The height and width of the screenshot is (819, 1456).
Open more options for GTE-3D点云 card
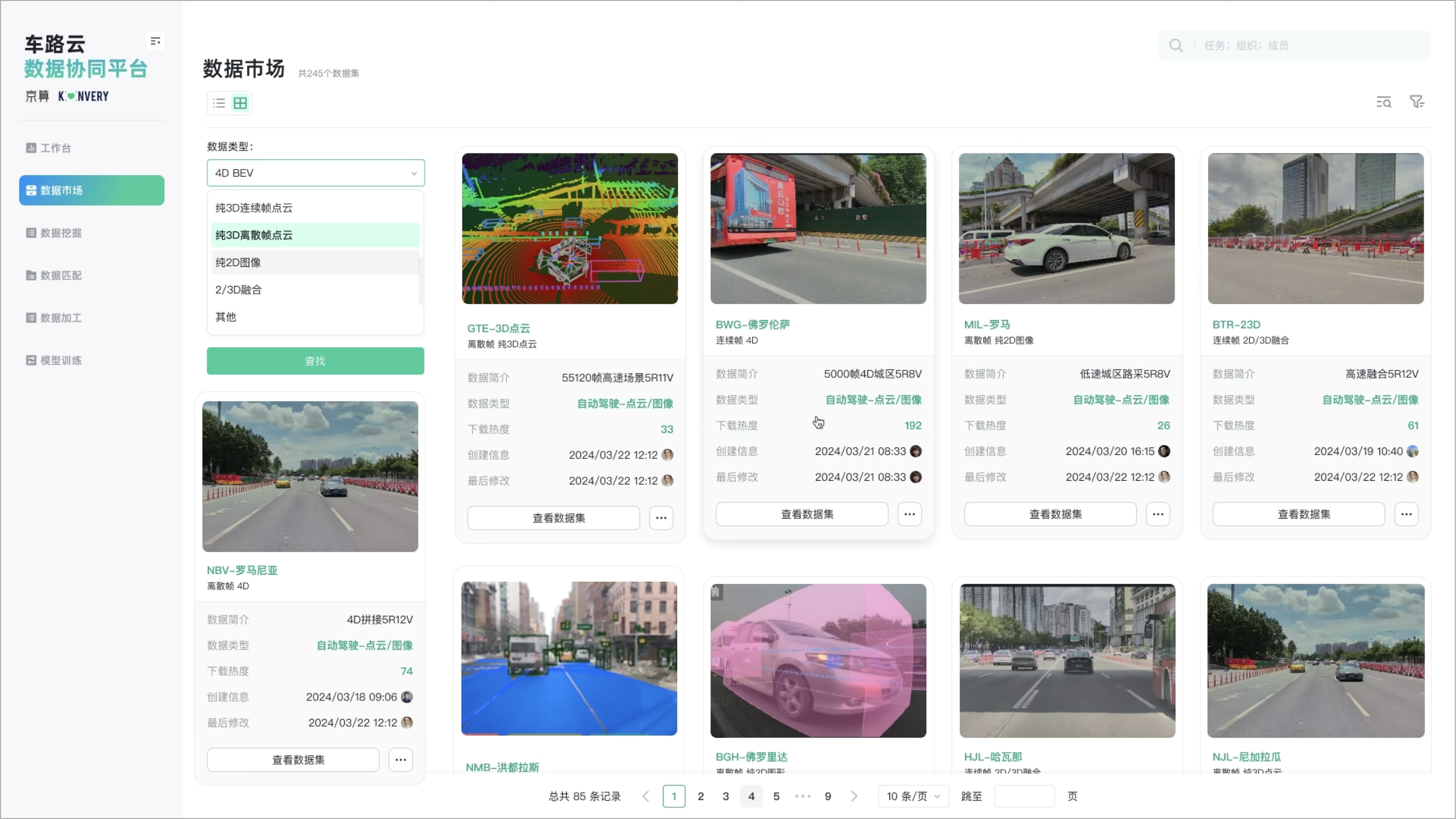661,518
